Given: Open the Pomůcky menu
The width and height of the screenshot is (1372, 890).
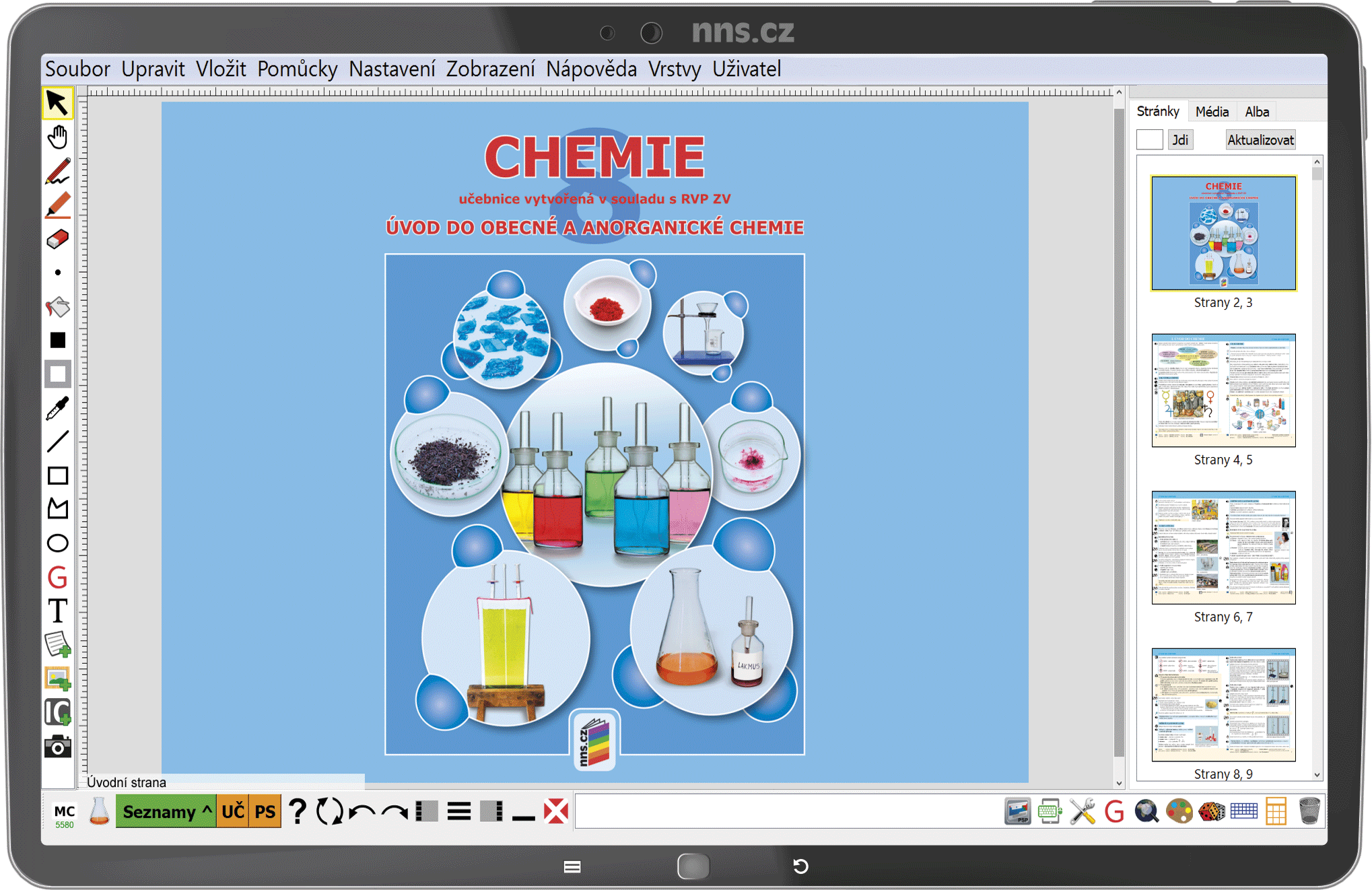Looking at the screenshot, I should [298, 69].
